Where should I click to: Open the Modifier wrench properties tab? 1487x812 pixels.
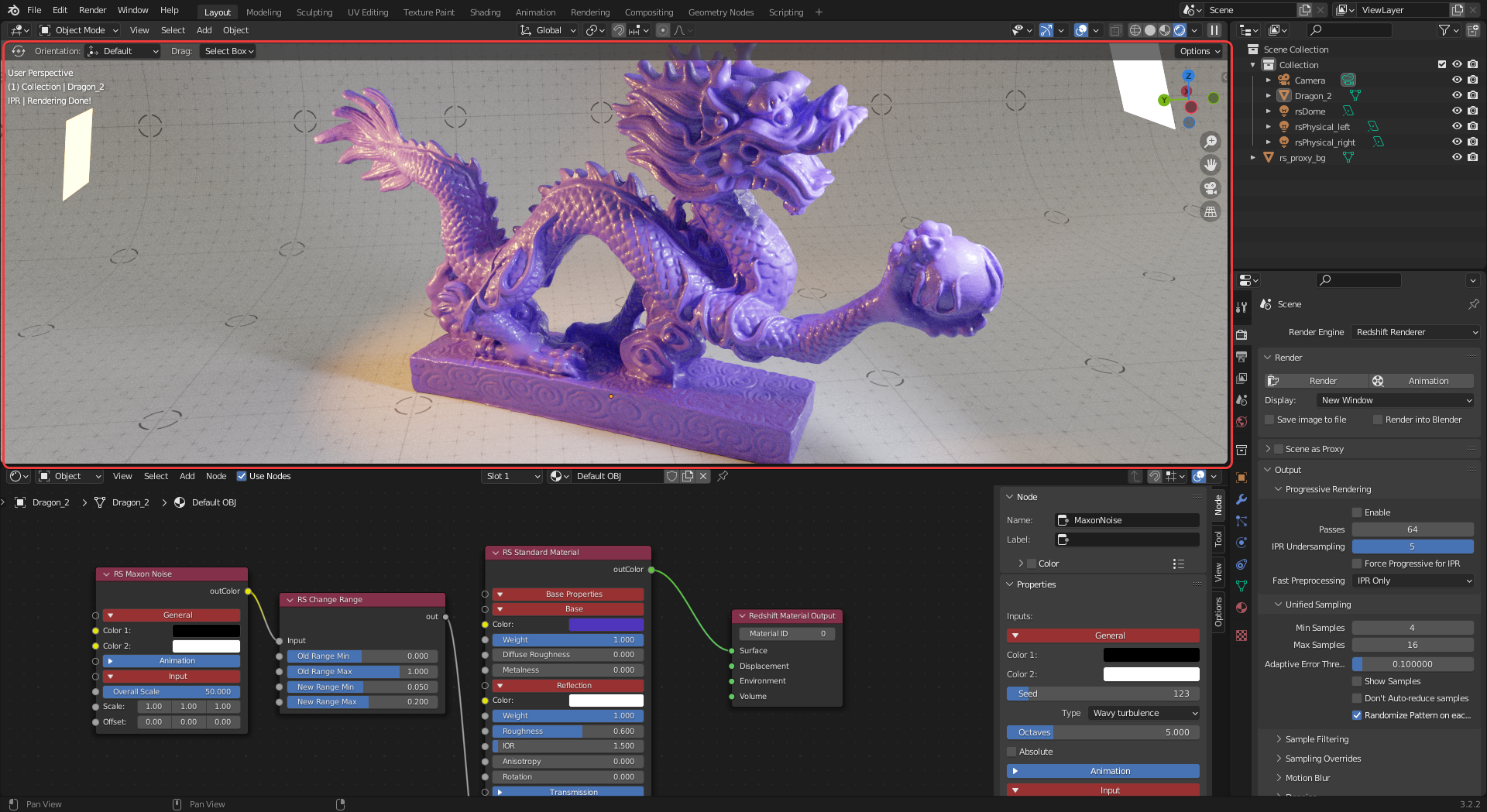[x=1241, y=499]
